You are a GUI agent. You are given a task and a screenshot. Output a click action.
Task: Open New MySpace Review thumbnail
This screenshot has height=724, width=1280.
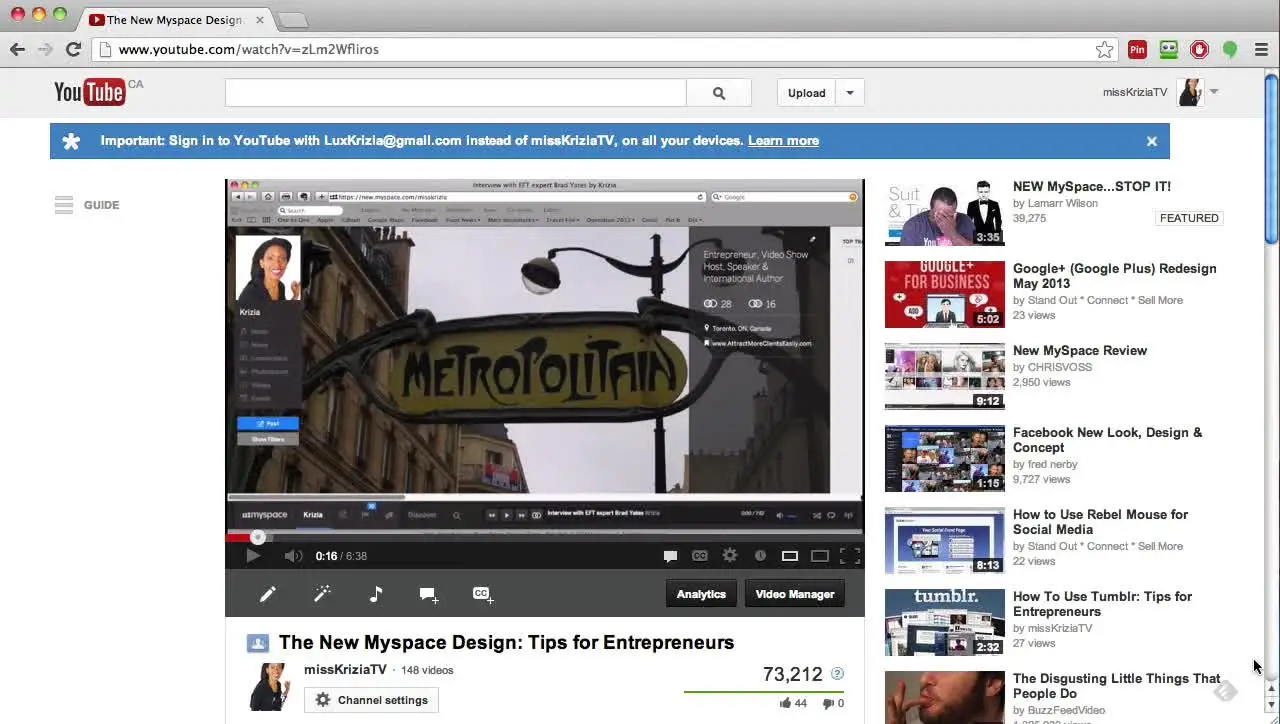point(944,377)
